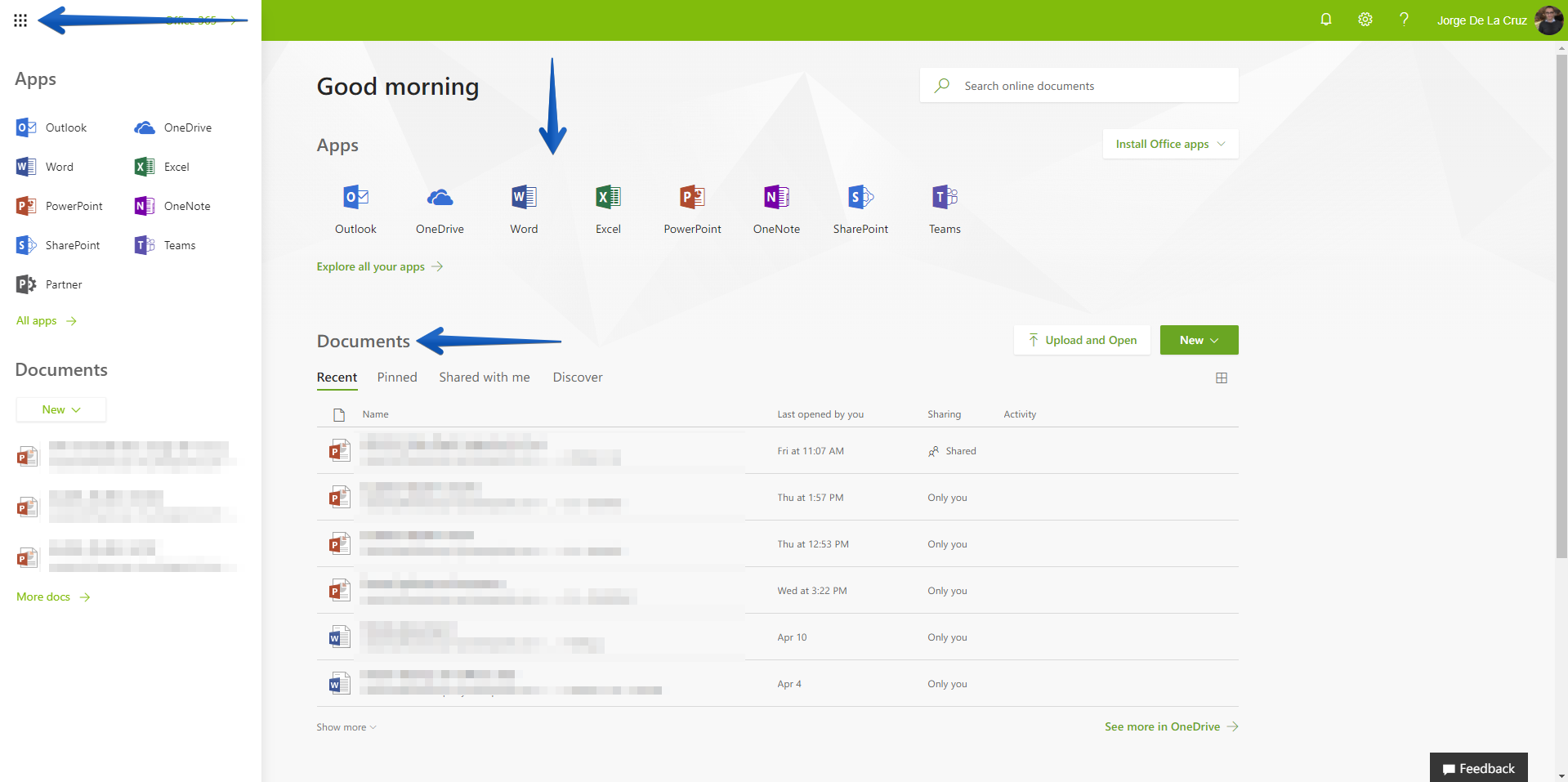Click the Apr 10 last opened date

pyautogui.click(x=792, y=637)
